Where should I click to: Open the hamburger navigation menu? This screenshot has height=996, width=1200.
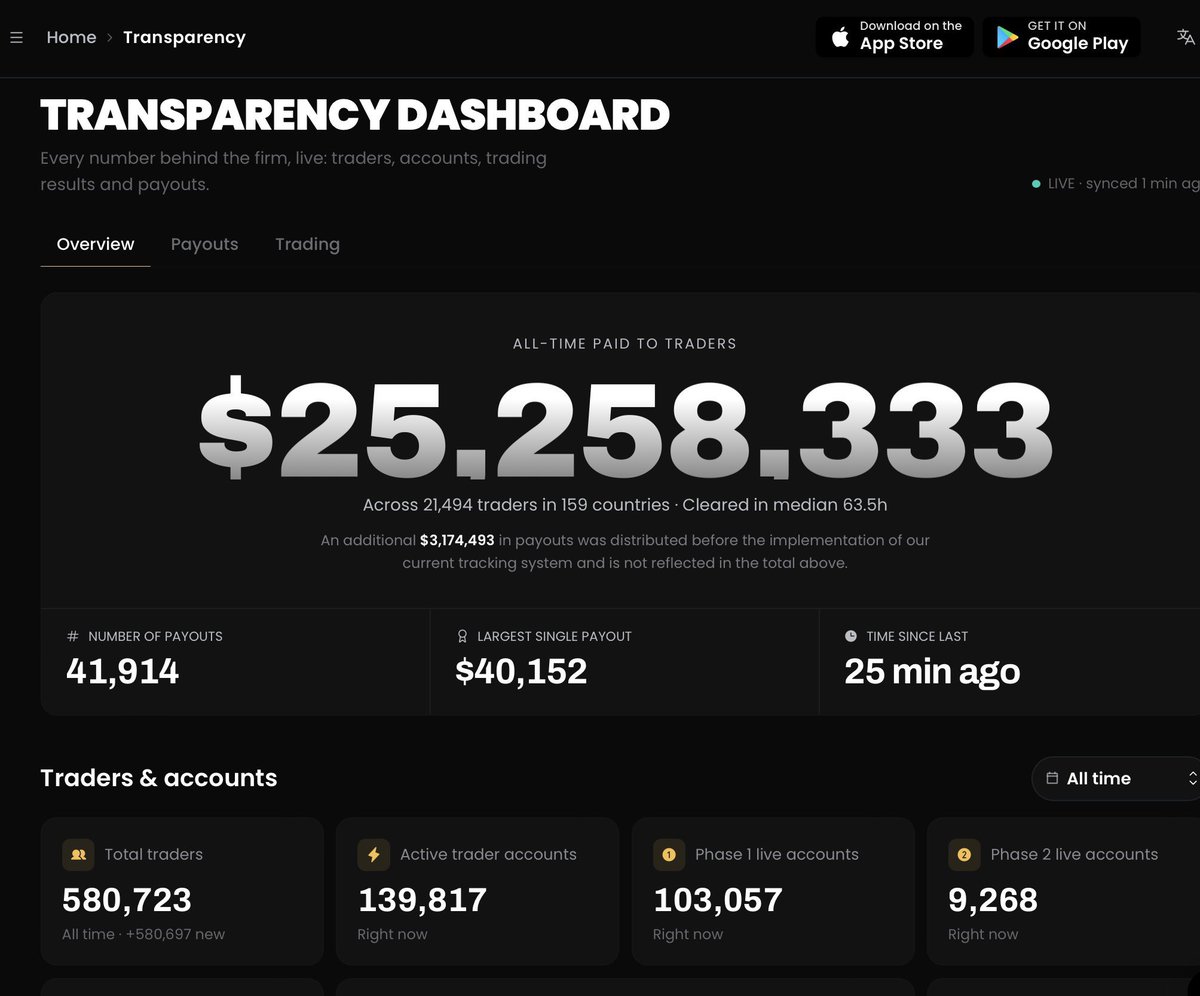[x=16, y=38]
